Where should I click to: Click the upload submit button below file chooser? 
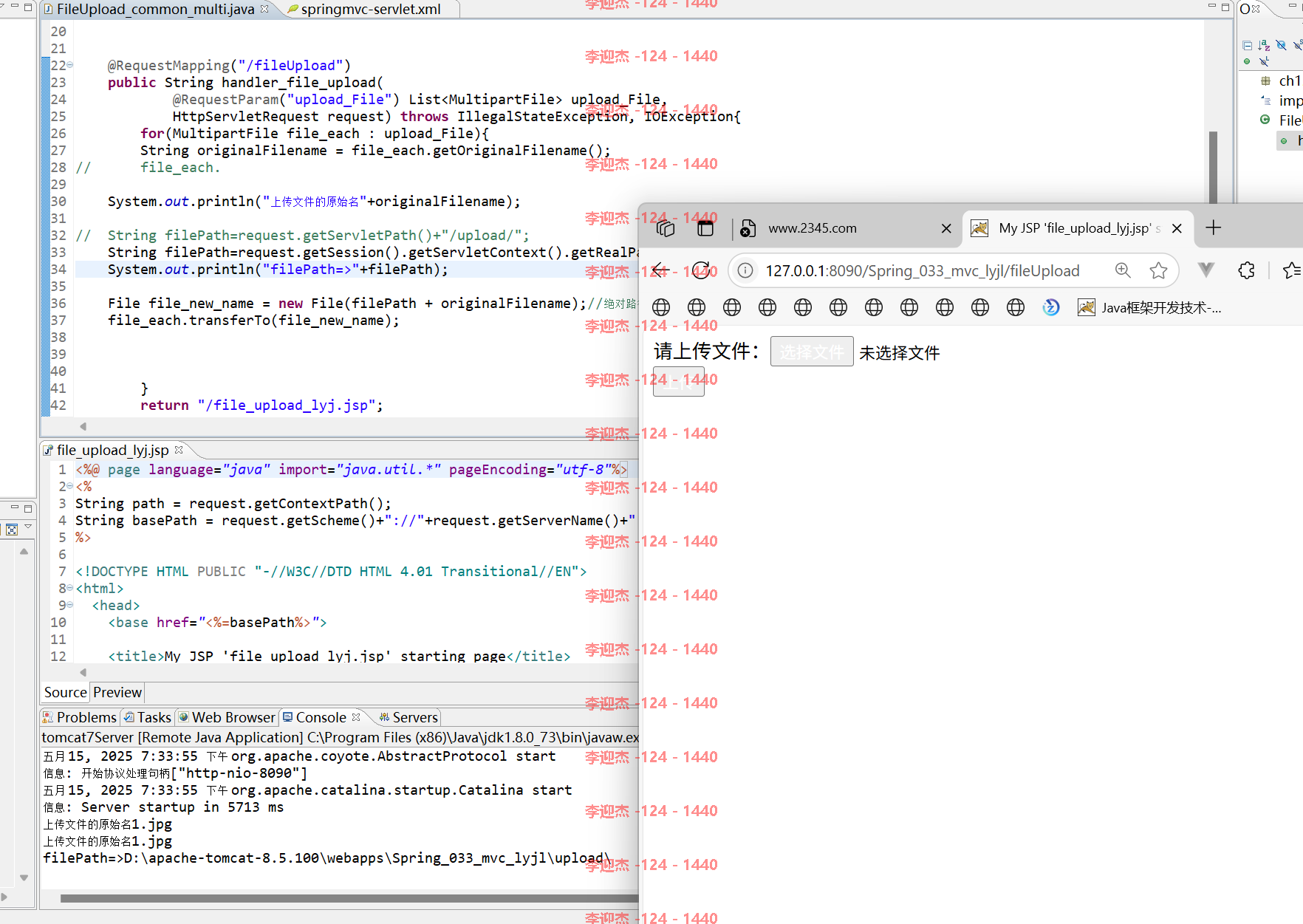679,383
